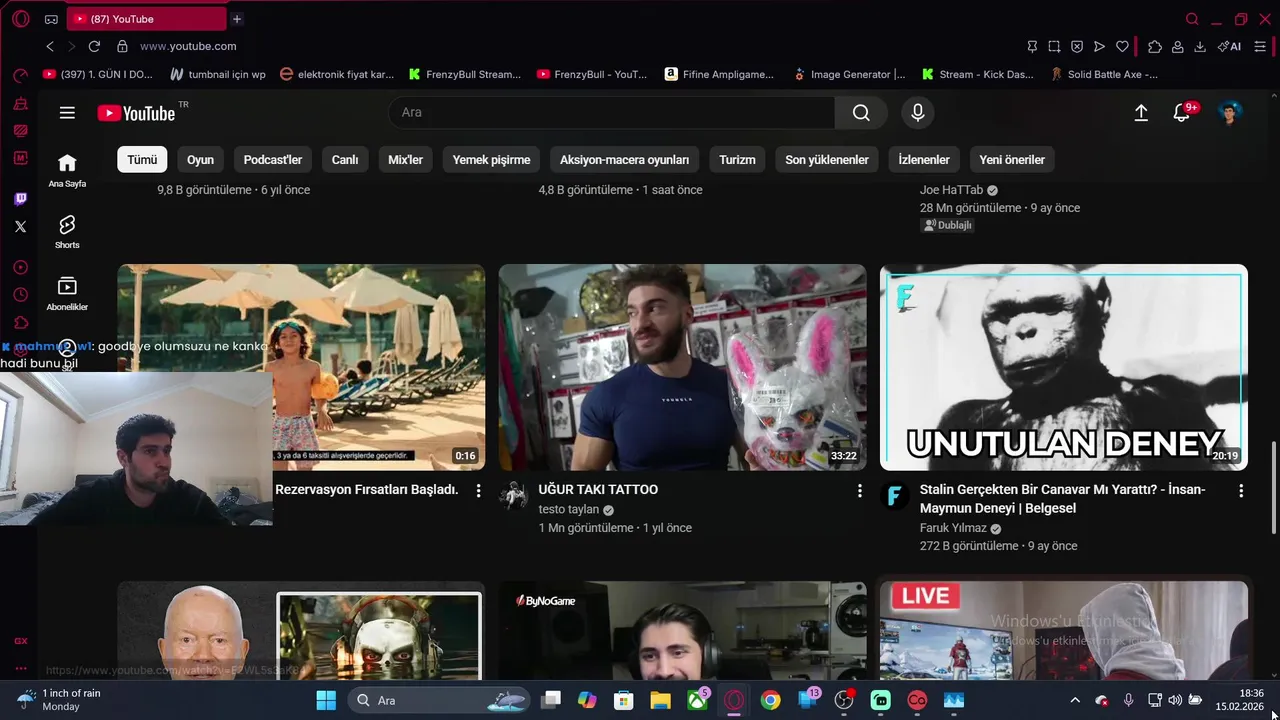The width and height of the screenshot is (1280, 720).
Task: Open the Xbox app from the taskbar
Action: click(x=698, y=700)
